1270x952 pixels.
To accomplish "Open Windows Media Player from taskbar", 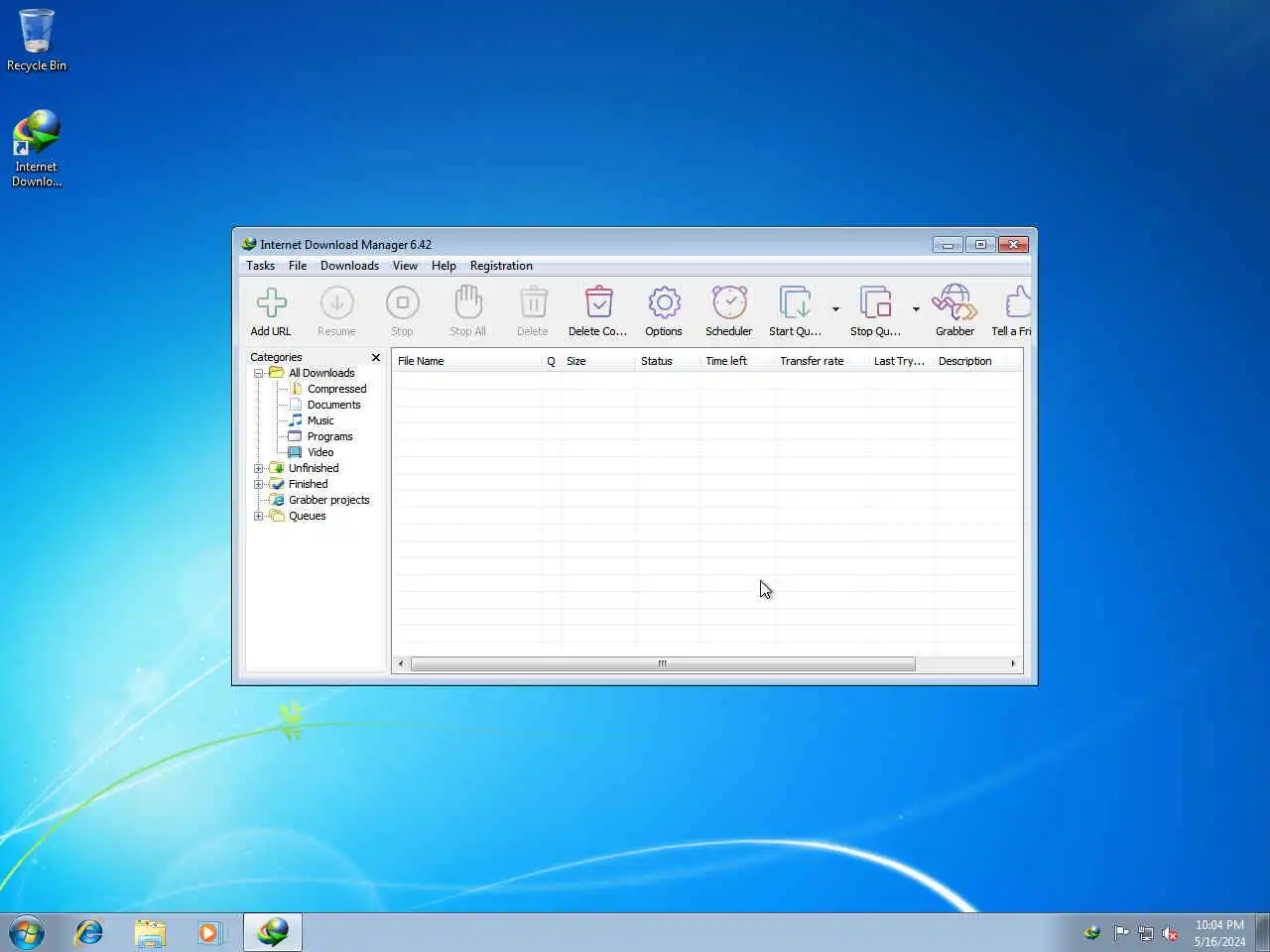I will tap(210, 932).
